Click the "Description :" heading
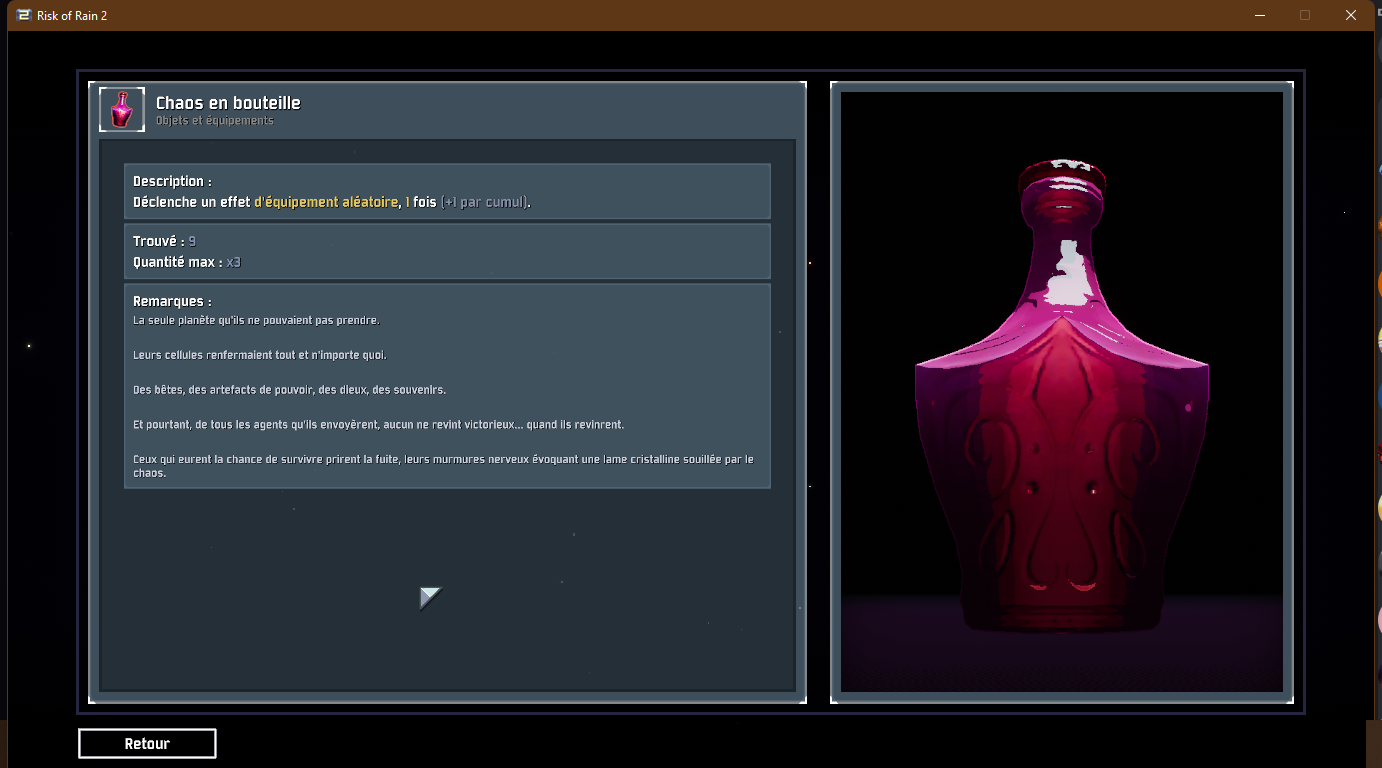Image resolution: width=1382 pixels, height=768 pixels. pos(172,181)
